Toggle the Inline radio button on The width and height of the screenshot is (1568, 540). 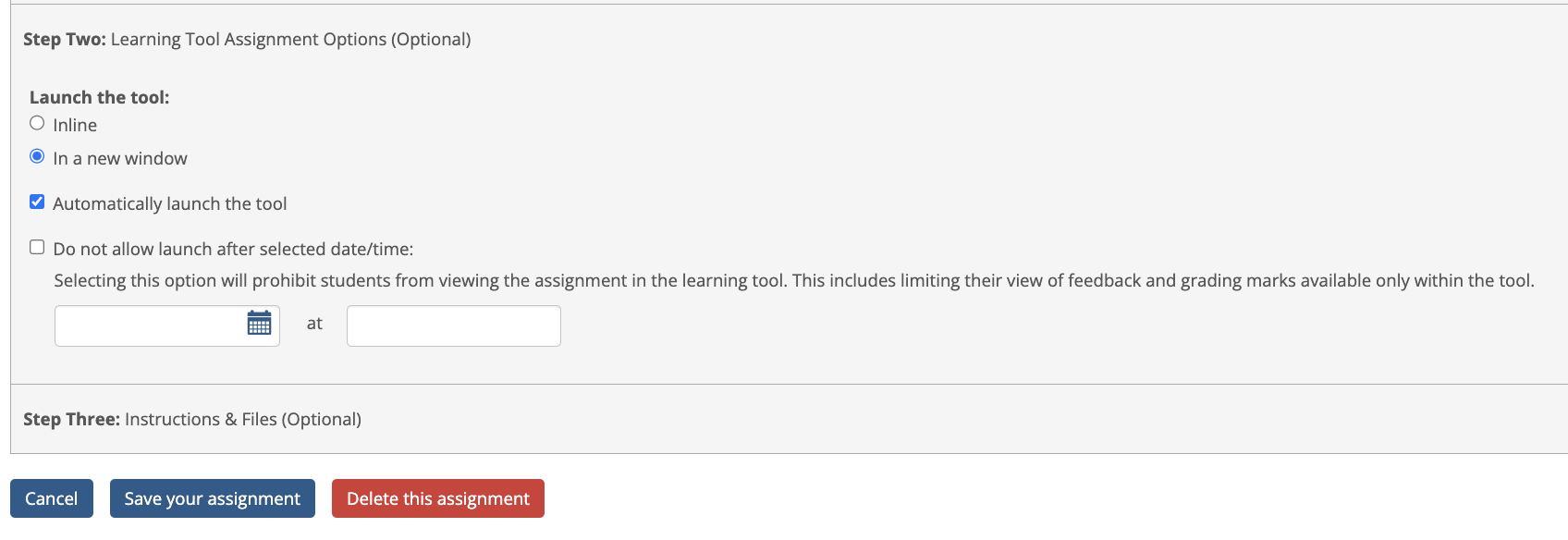(x=37, y=122)
